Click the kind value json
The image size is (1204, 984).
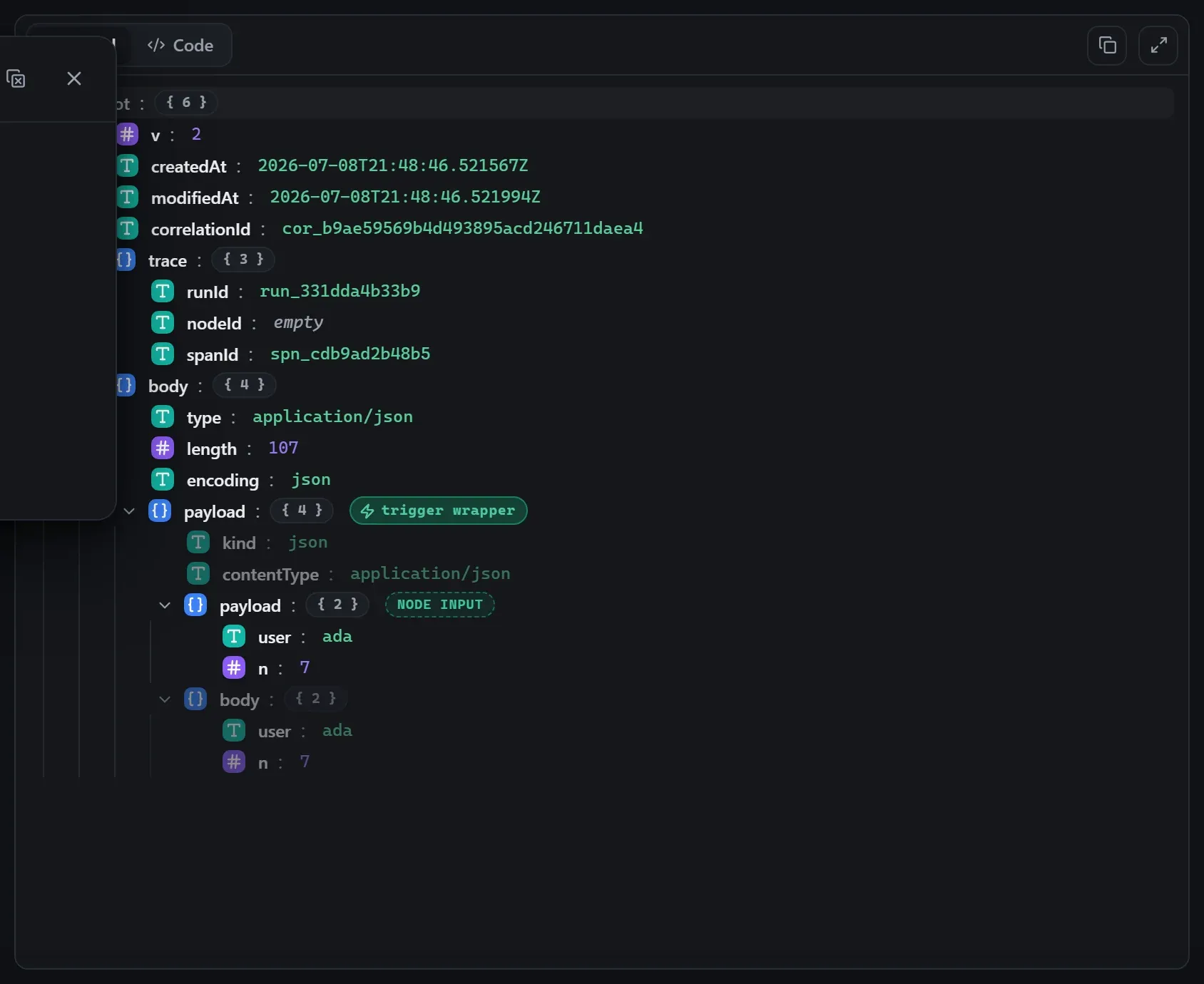click(x=308, y=542)
